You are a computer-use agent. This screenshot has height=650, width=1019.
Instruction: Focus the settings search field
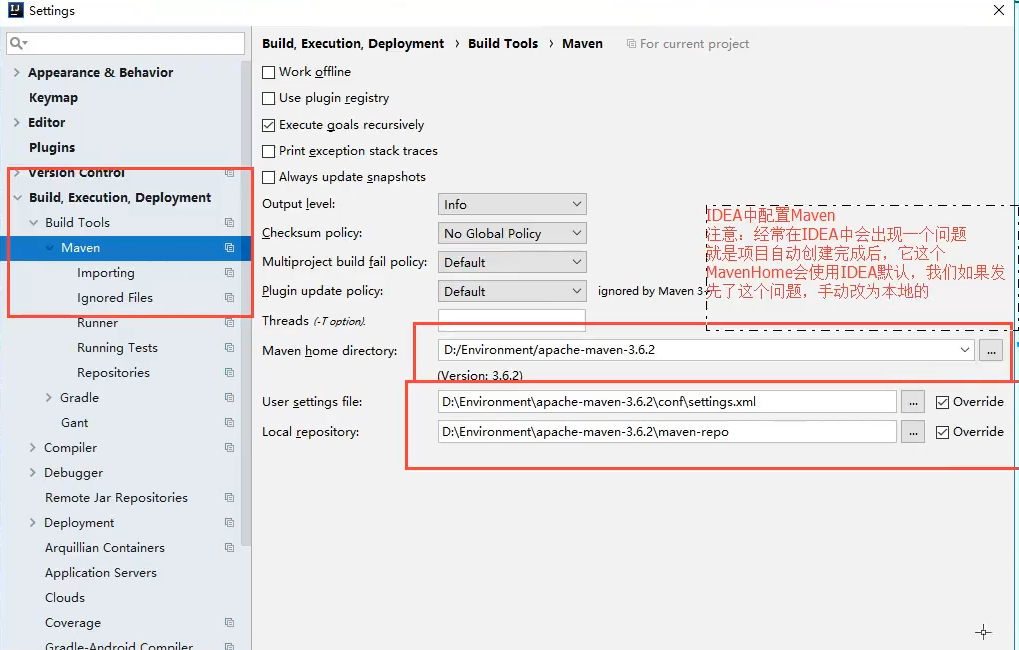pyautogui.click(x=125, y=44)
